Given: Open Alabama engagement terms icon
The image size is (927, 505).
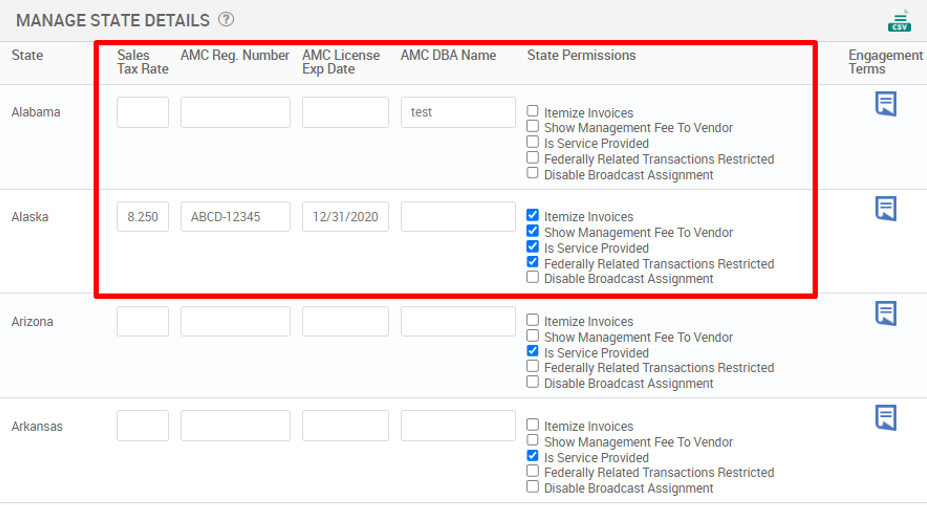Looking at the screenshot, I should pos(886,103).
